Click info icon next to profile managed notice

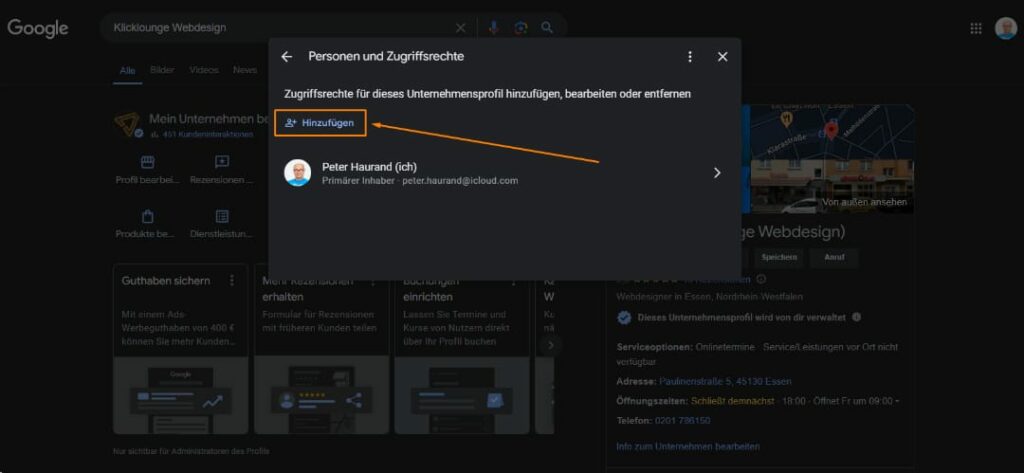pos(856,317)
